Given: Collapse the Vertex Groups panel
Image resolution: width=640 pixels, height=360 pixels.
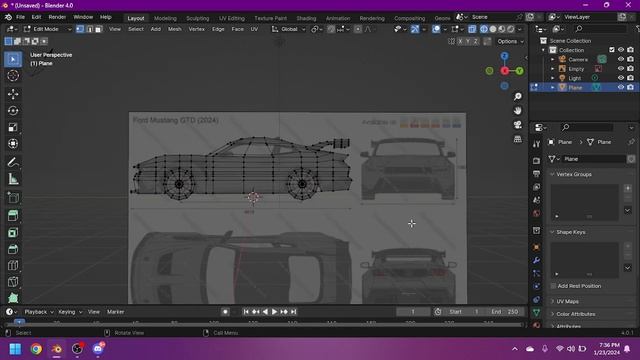Looking at the screenshot, I should [x=552, y=174].
